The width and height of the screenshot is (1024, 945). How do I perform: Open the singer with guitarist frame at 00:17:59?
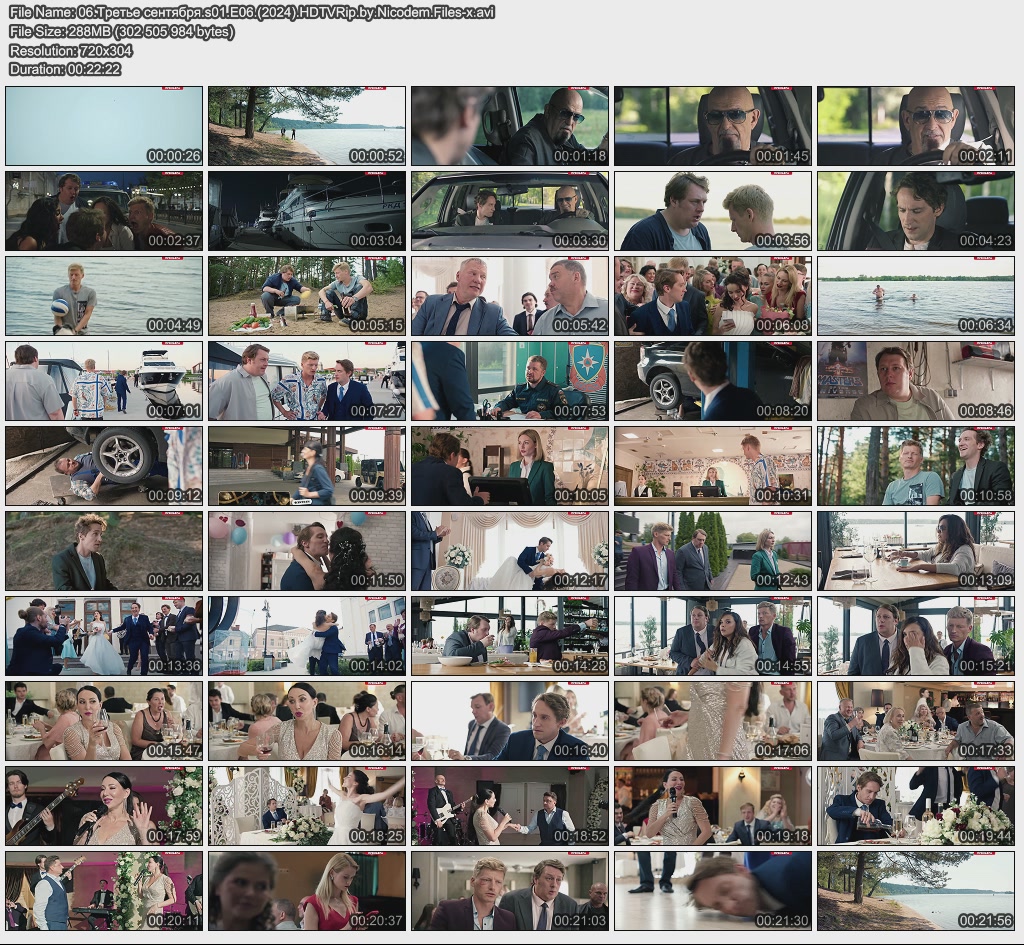pos(104,807)
